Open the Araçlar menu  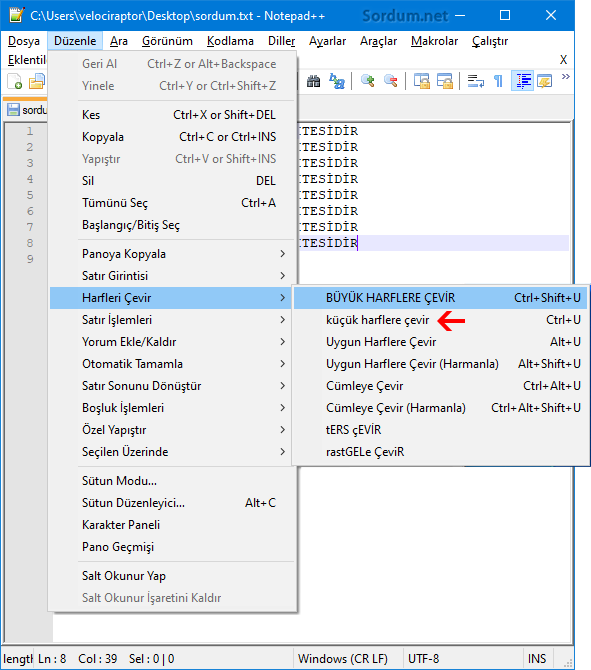(379, 41)
